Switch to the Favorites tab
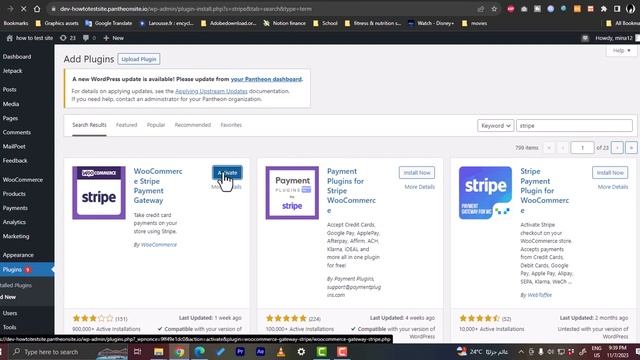 (x=231, y=125)
